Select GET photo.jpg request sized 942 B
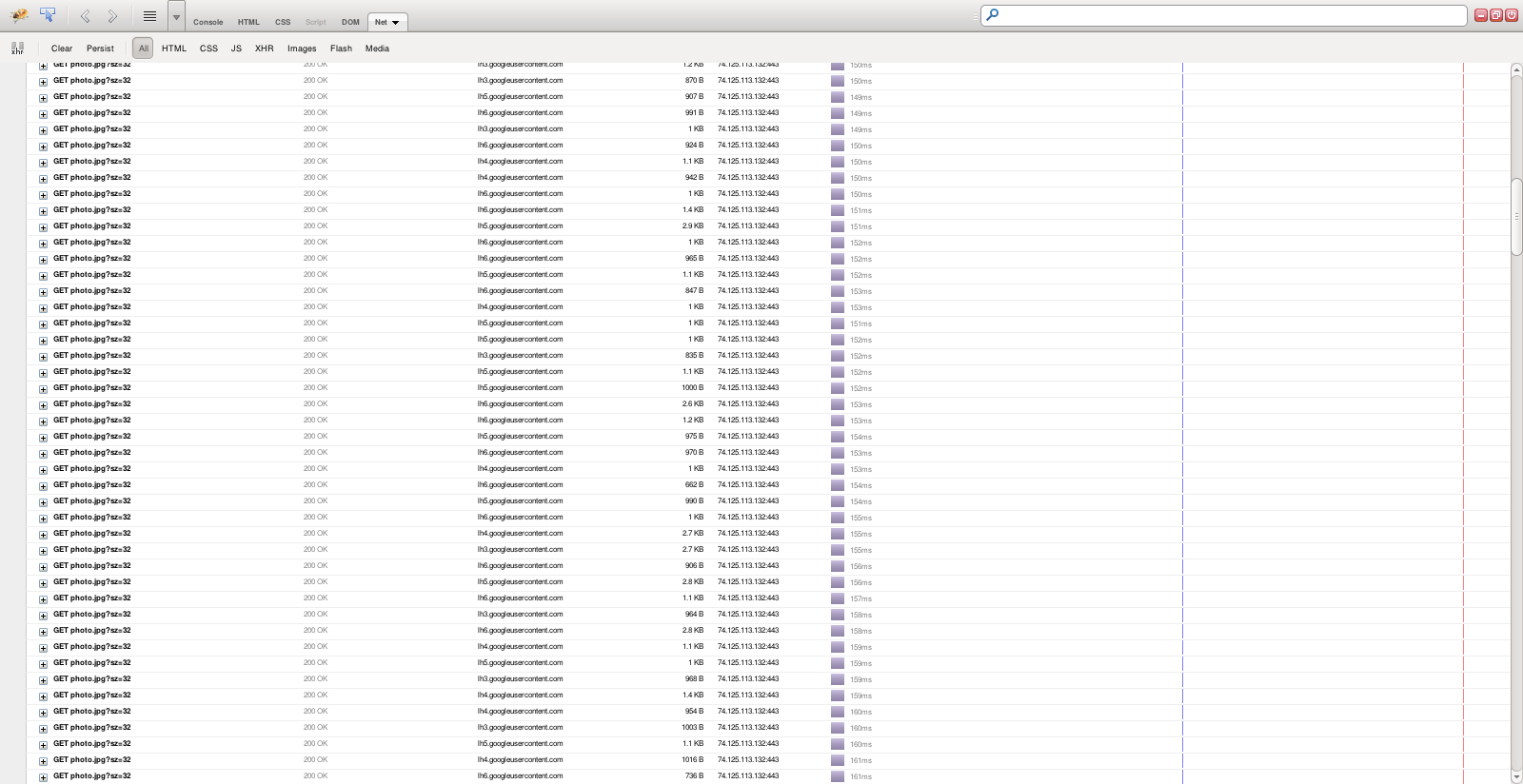The width and height of the screenshot is (1523, 784). pyautogui.click(x=92, y=178)
